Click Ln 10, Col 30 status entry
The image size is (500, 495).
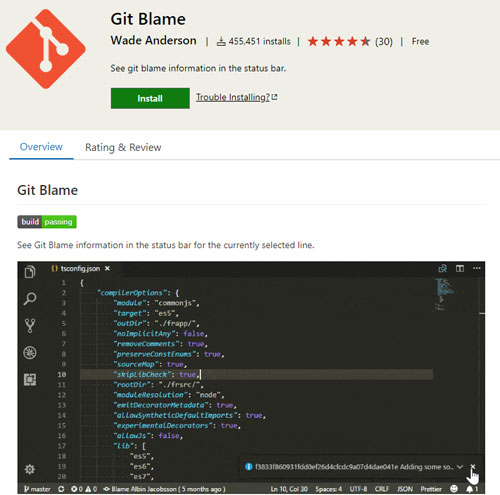click(x=289, y=489)
